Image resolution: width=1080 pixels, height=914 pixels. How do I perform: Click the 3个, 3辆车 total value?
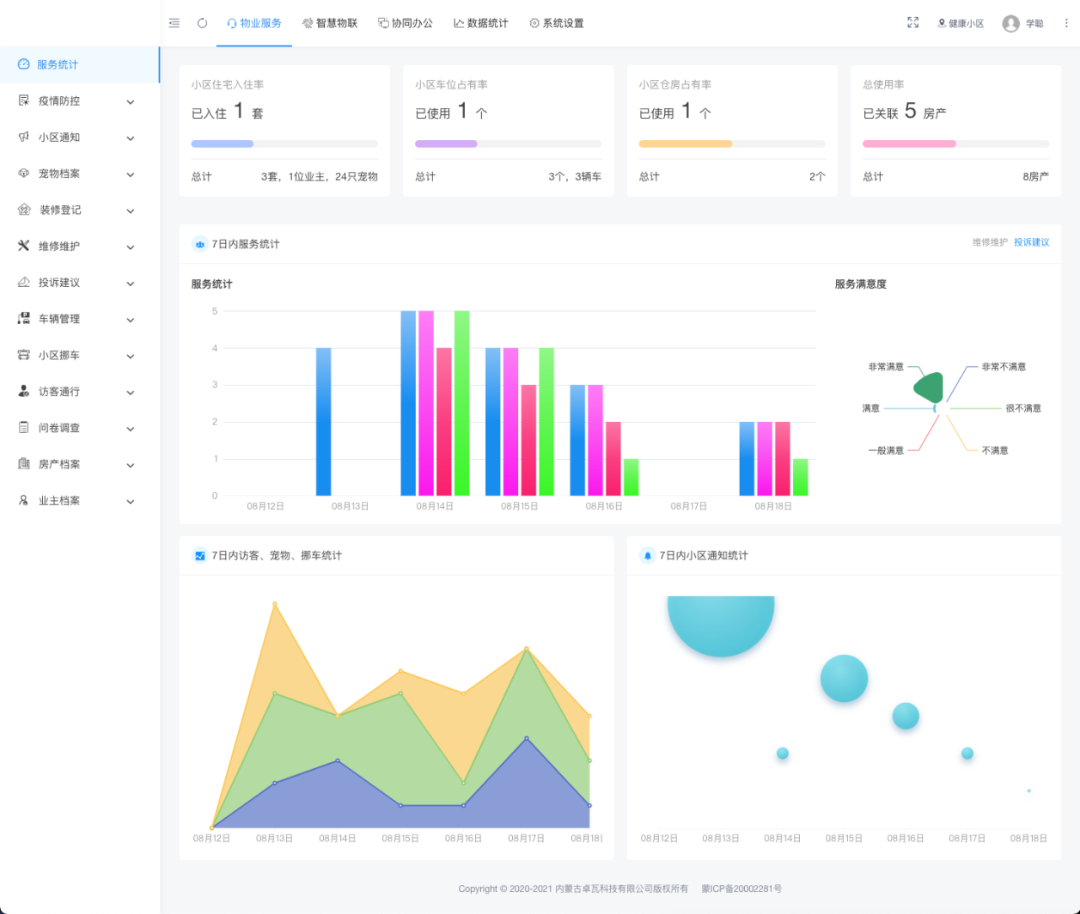575,176
